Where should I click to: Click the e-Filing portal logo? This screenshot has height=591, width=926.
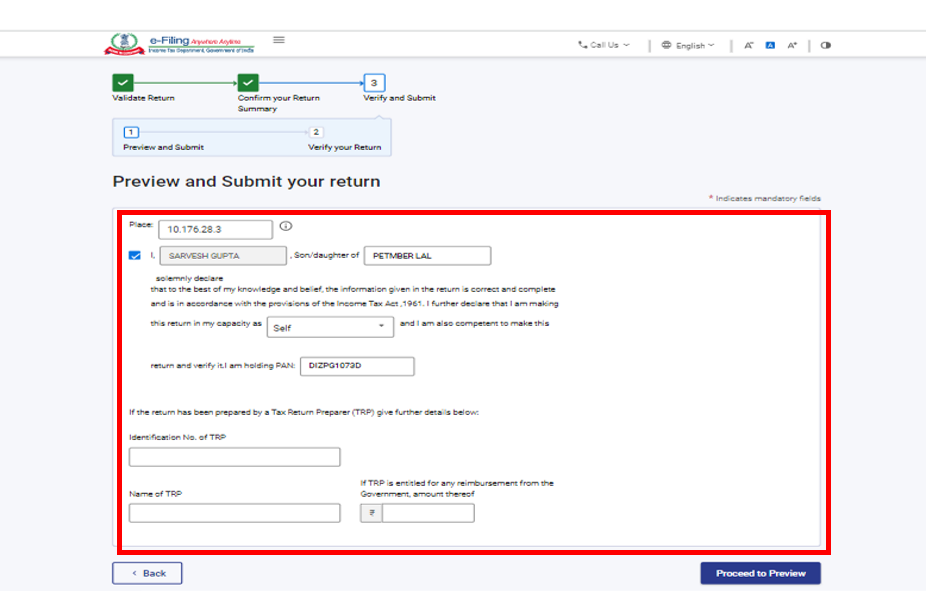click(x=180, y=44)
